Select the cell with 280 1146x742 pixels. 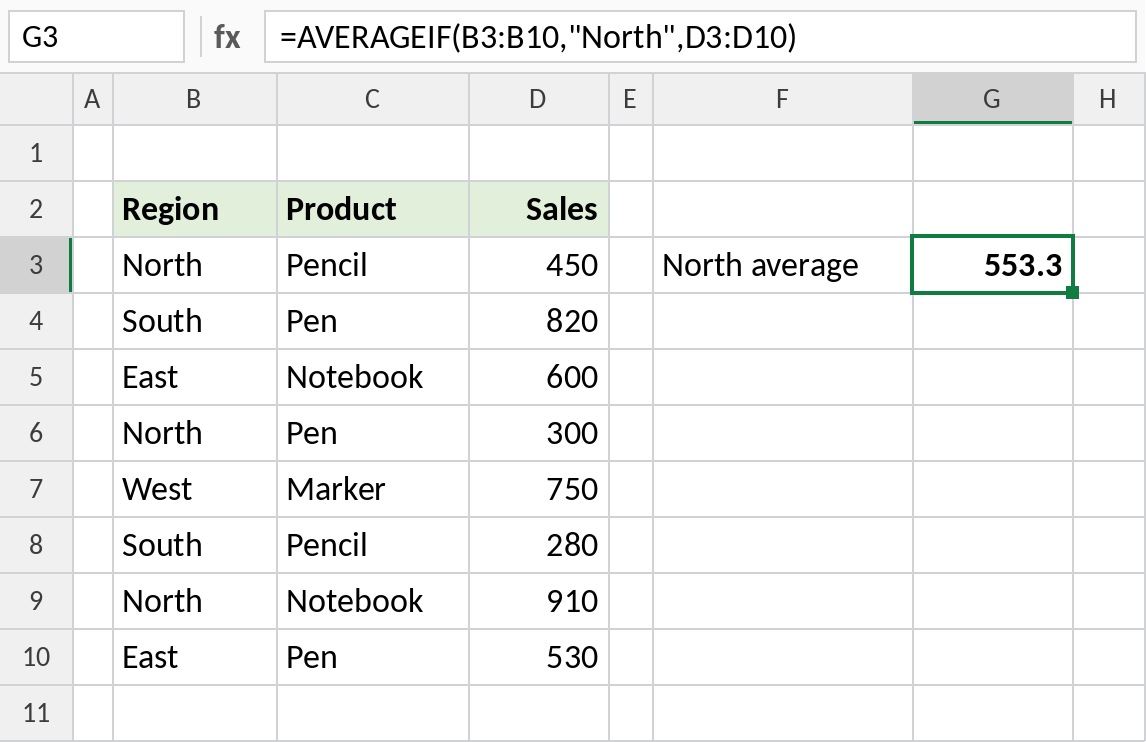pyautogui.click(x=539, y=545)
